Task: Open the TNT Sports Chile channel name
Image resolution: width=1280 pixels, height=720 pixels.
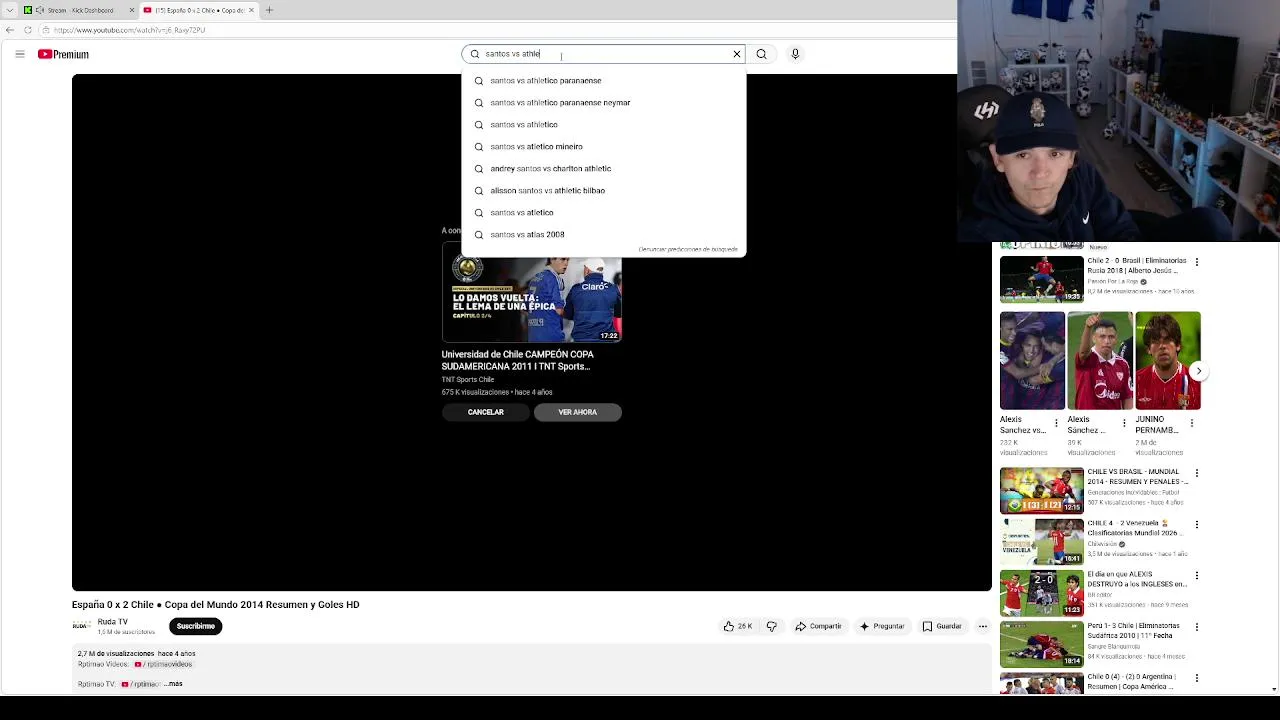Action: (x=468, y=380)
